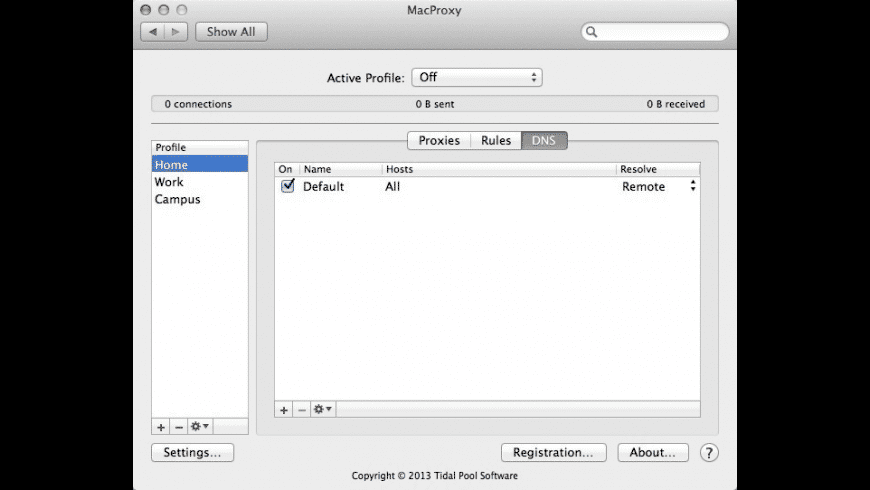Click the Profile list header

200,148
